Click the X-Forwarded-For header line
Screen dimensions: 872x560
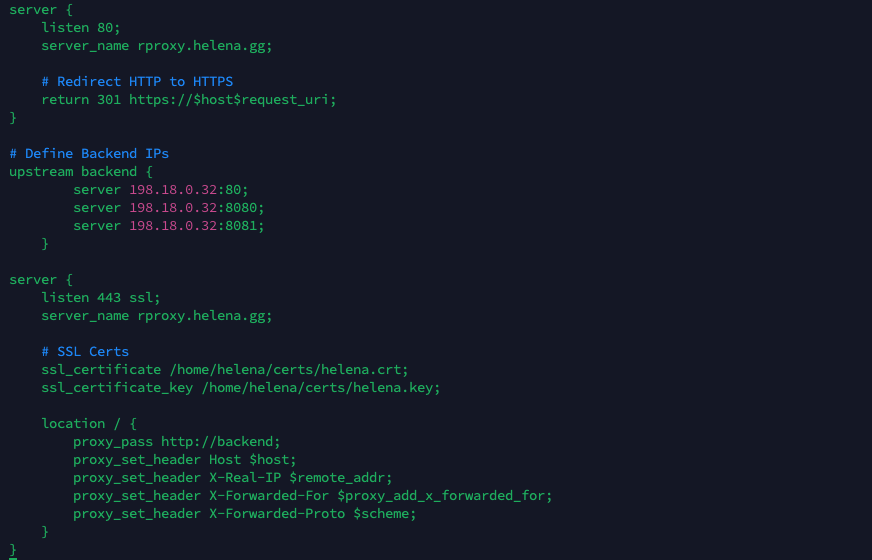[x=312, y=495]
